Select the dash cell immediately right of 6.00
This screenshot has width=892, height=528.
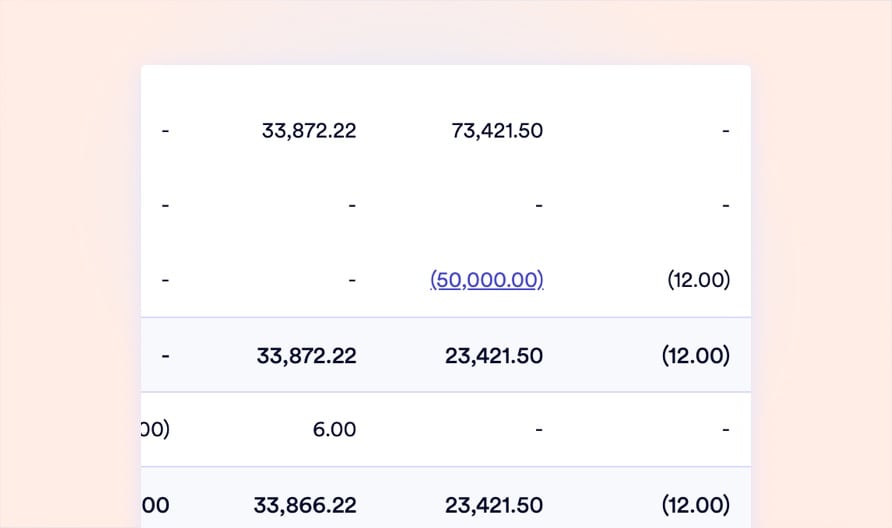click(539, 430)
